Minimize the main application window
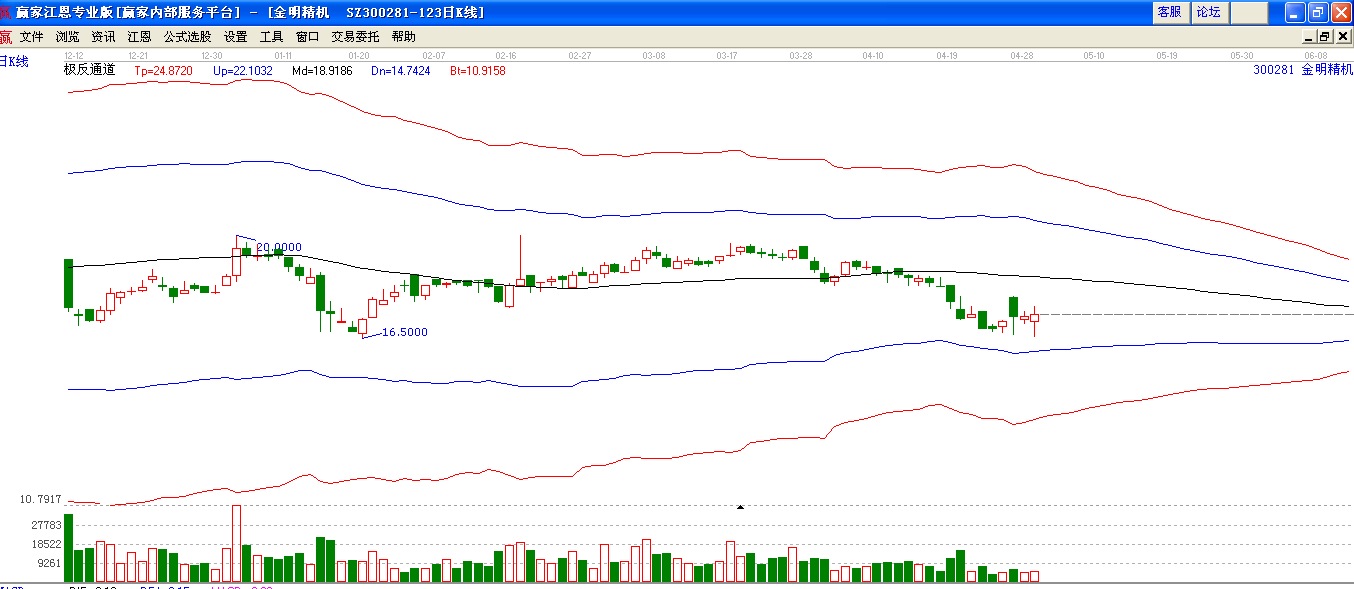The height and width of the screenshot is (589, 1354). click(x=1295, y=12)
